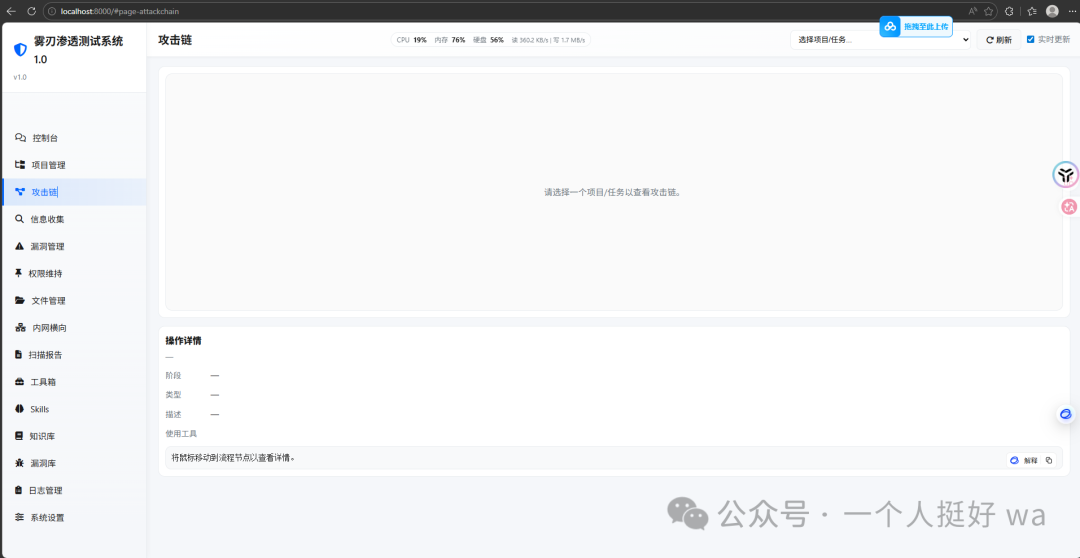The height and width of the screenshot is (558, 1080).
Task: Go to 漏洞管理 in sidebar
Action: pos(73,246)
